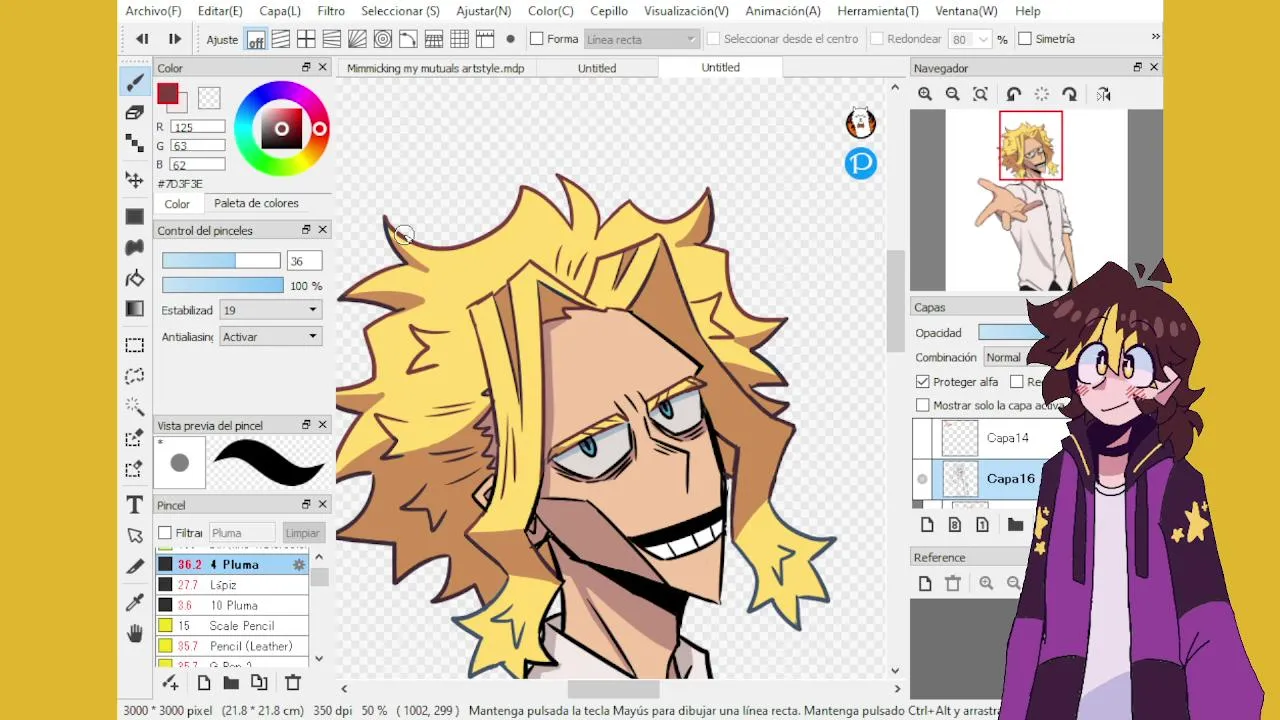1280x720 pixels.
Task: Select the Dot tool with pixel squares
Action: tap(134, 144)
